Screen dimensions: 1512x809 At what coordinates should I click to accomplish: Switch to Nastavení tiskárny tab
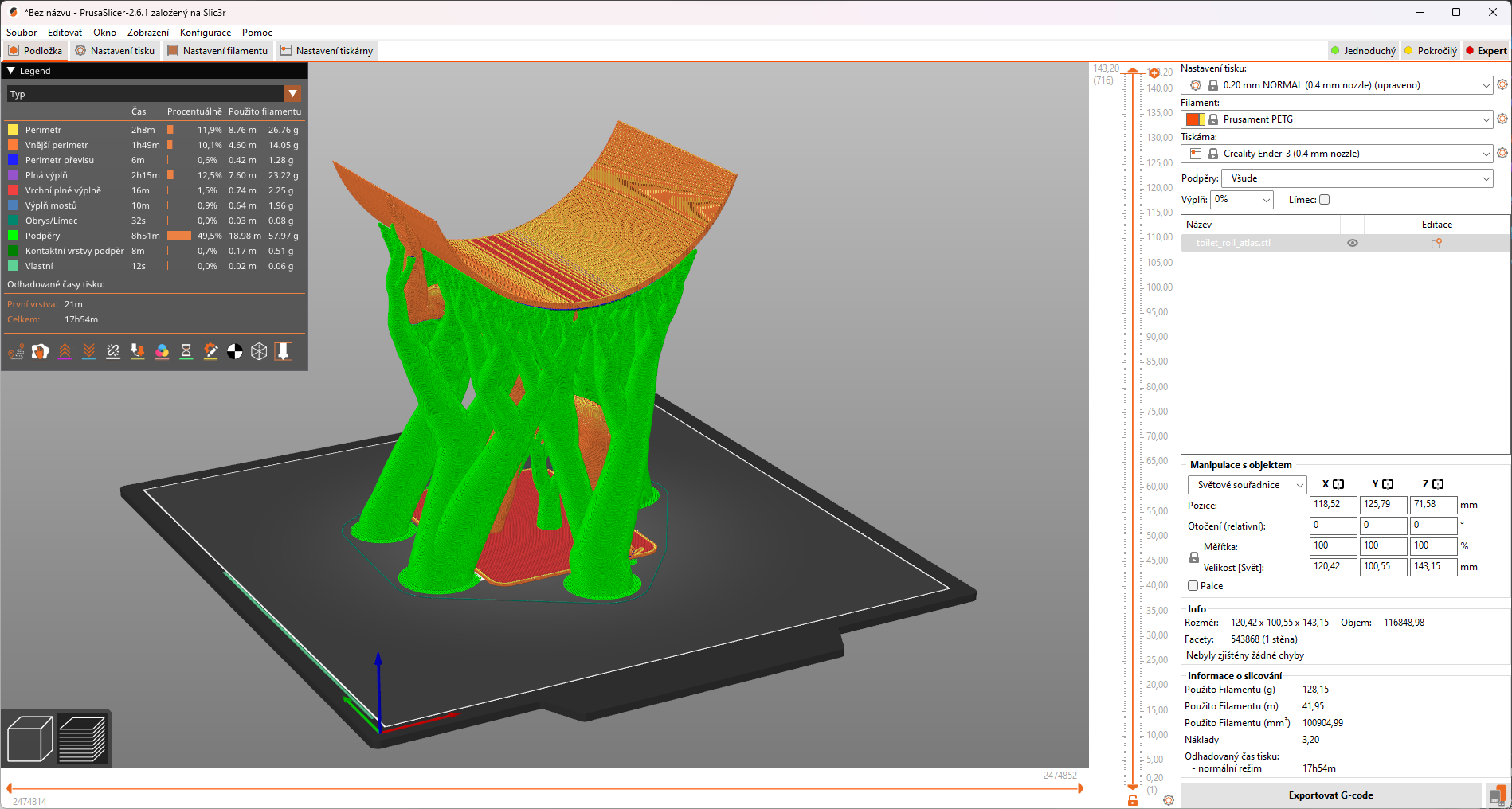coord(327,50)
